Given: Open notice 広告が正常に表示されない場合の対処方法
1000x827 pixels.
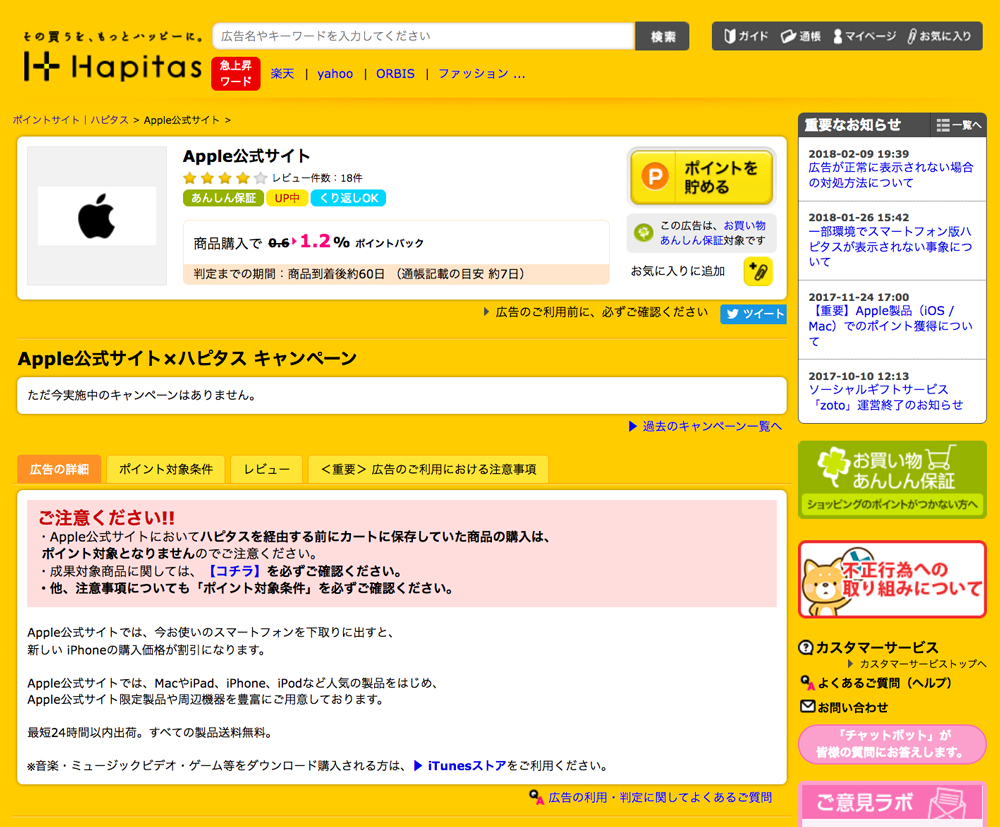Looking at the screenshot, I should point(891,175).
